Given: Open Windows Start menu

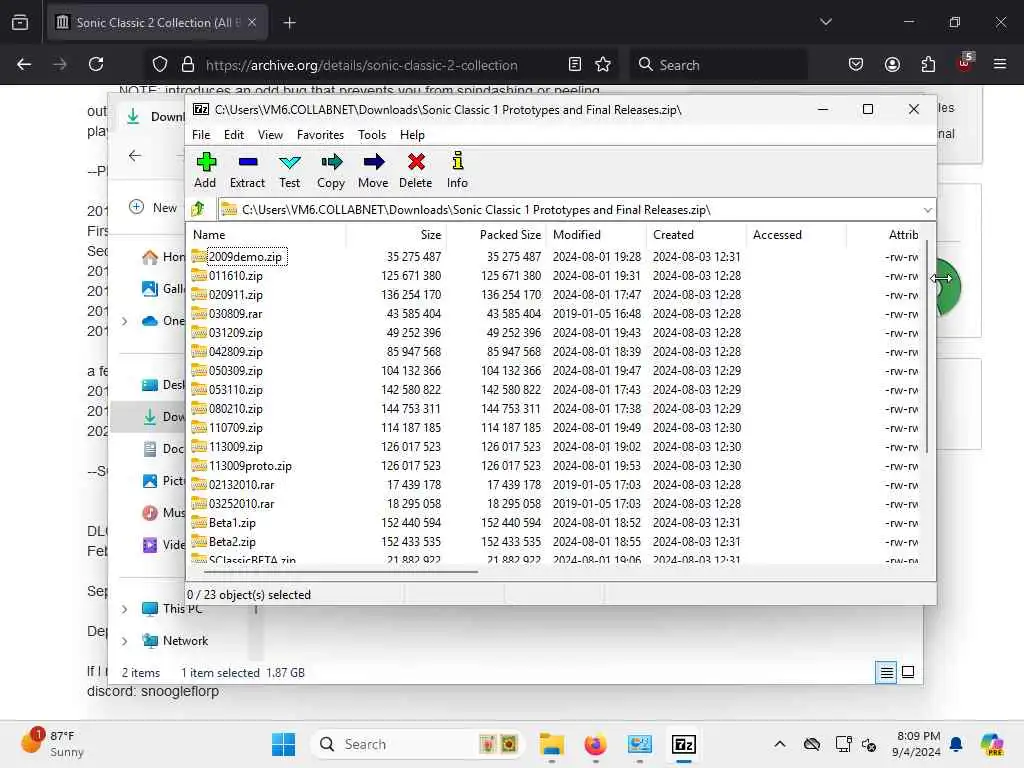Looking at the screenshot, I should [x=283, y=744].
